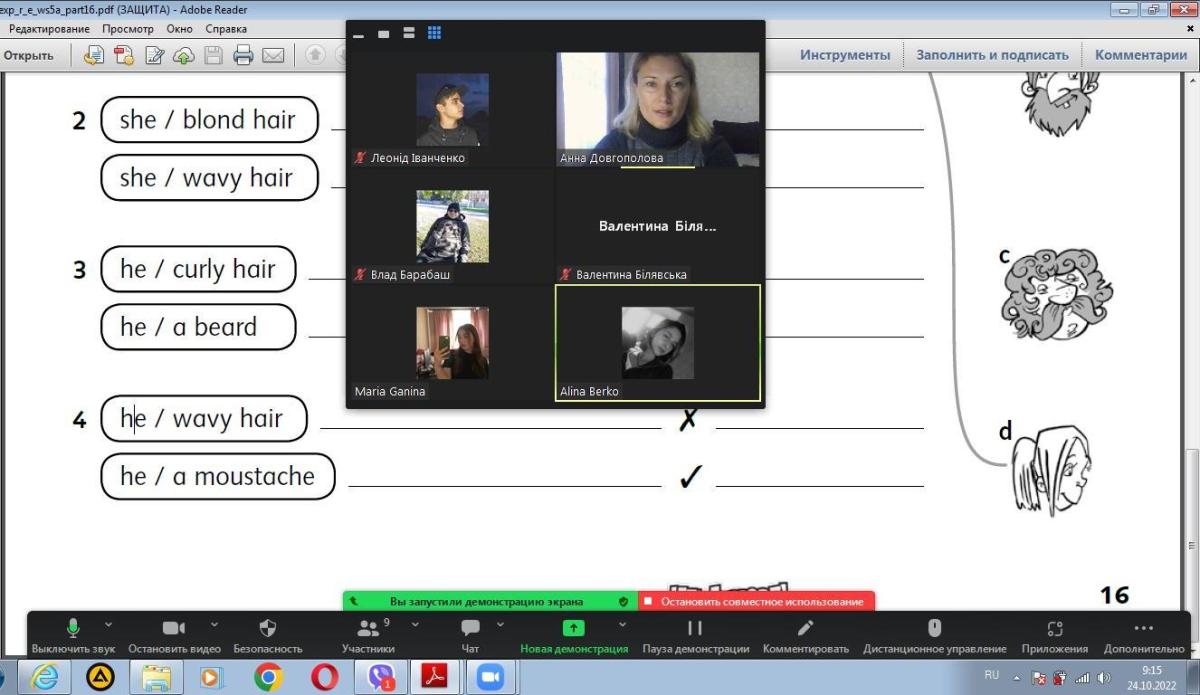Image resolution: width=1200 pixels, height=695 pixels.
Task: Open Zoom from the taskbar
Action: pos(491,678)
